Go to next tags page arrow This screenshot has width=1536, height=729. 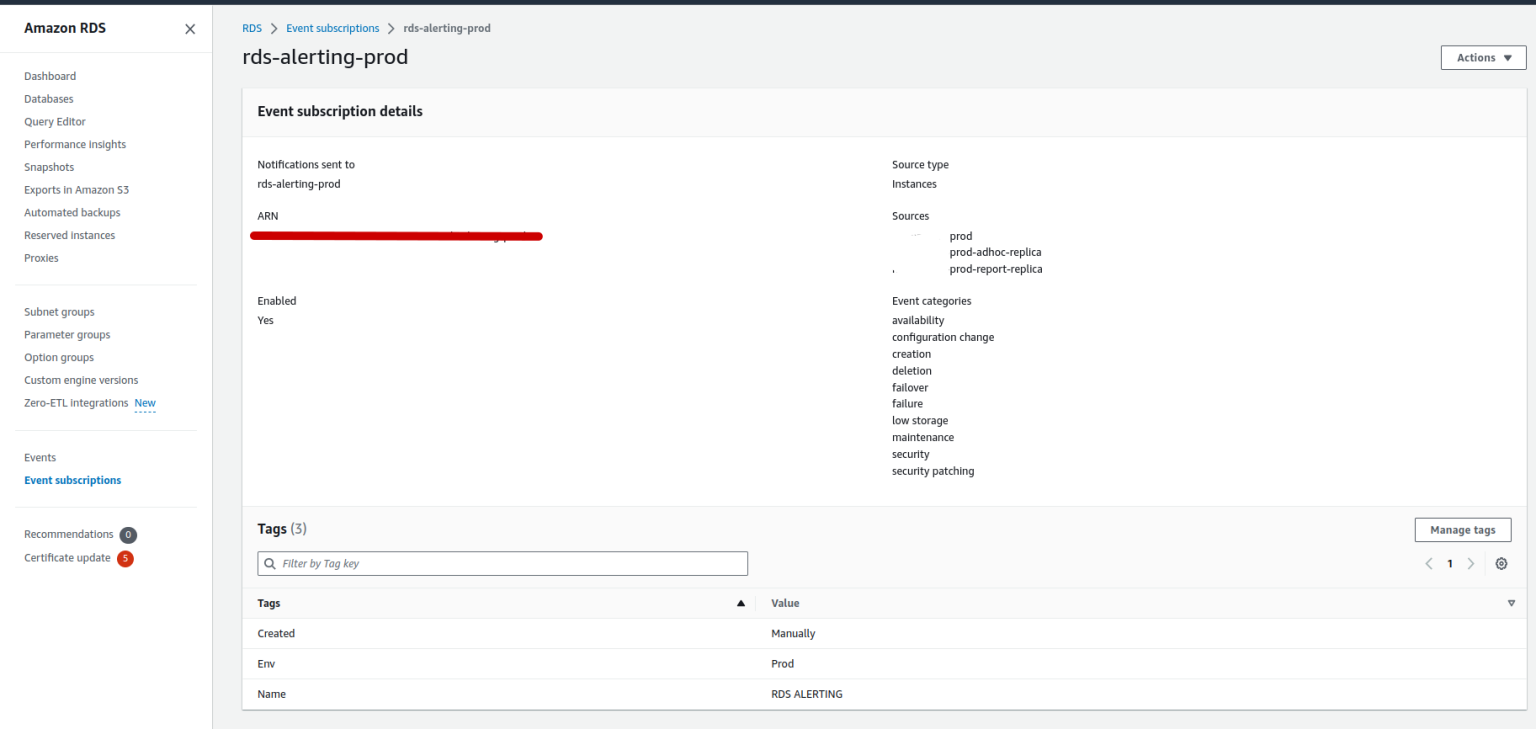tap(1471, 564)
